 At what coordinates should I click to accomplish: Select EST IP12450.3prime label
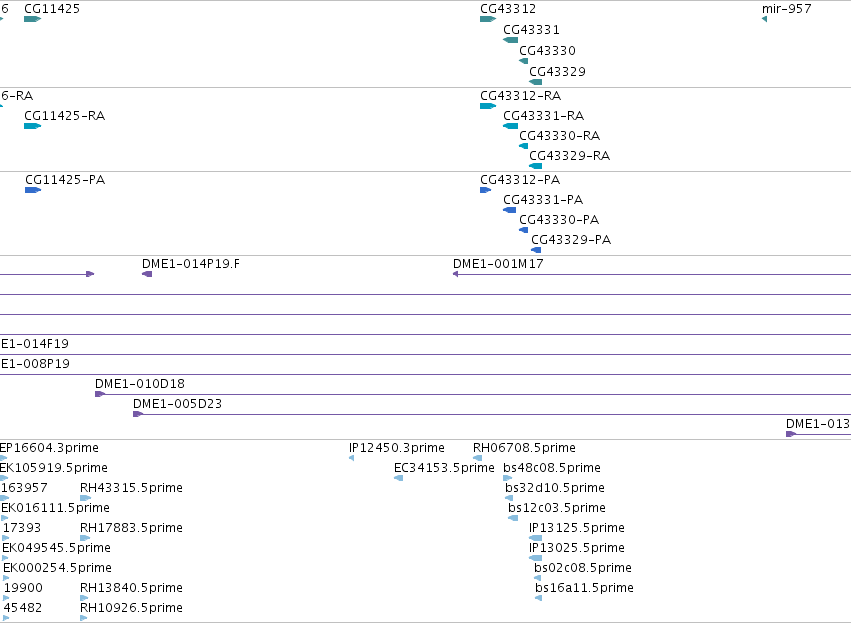coord(397,448)
